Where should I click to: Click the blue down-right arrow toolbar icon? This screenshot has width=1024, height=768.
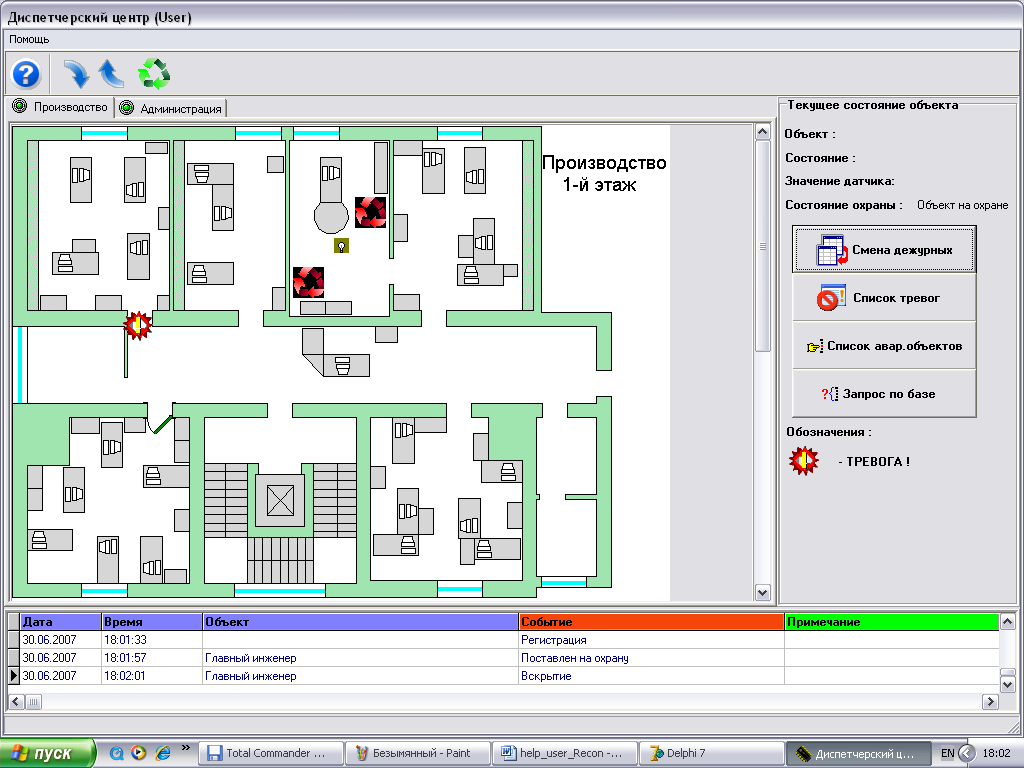(x=76, y=74)
